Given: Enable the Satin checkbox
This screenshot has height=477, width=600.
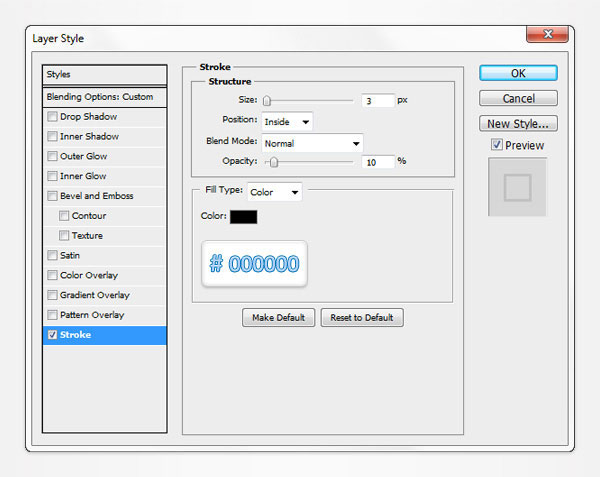Looking at the screenshot, I should (x=52, y=255).
